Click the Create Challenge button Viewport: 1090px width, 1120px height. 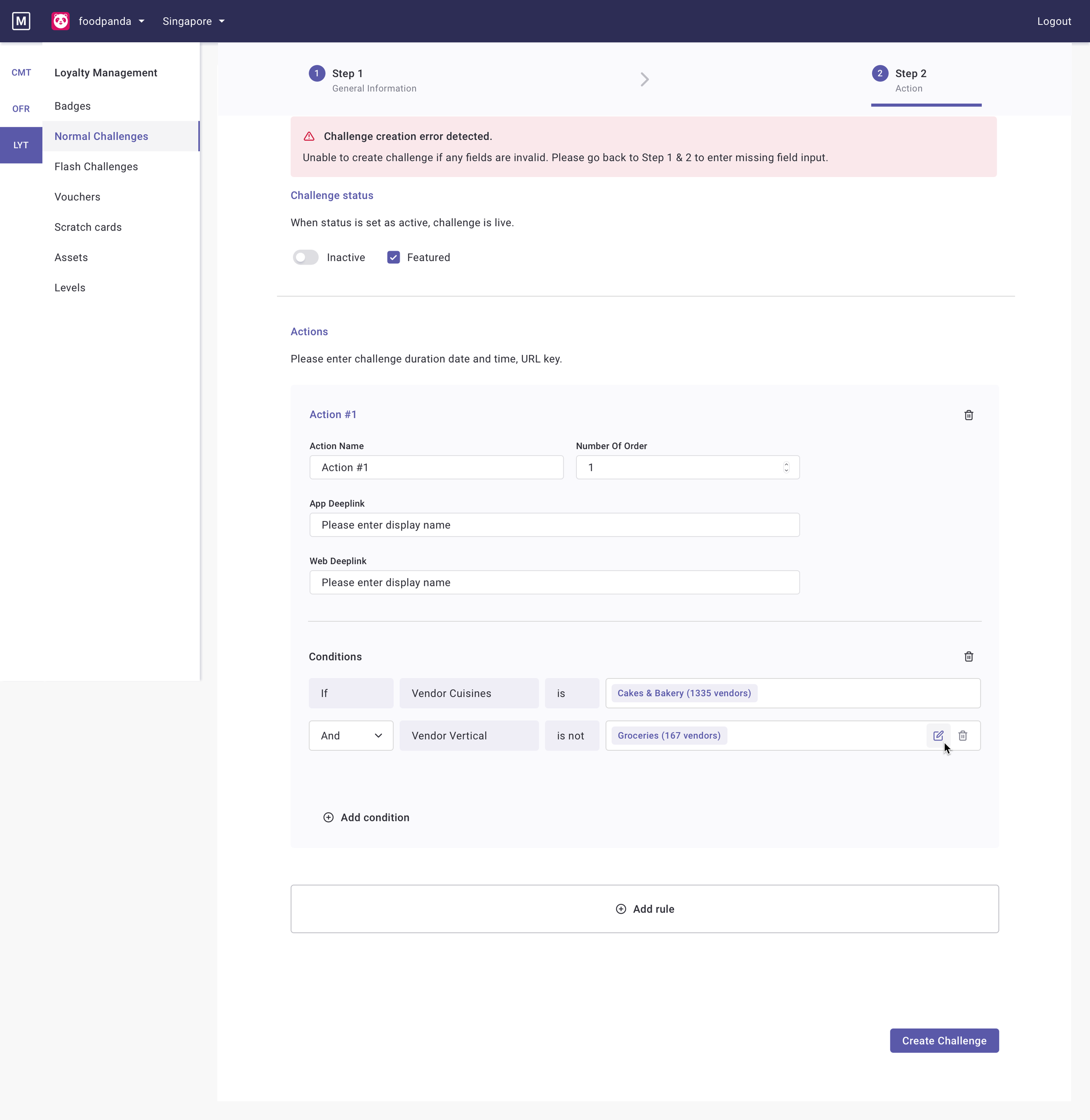944,1041
